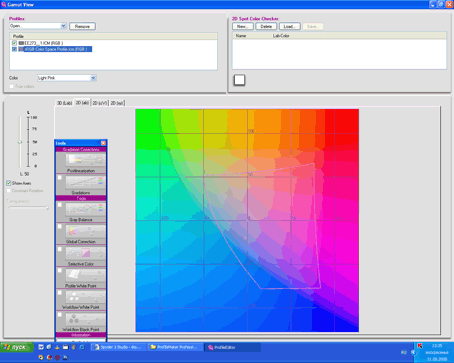454x363 pixels.
Task: Click the white spot color preview swatch
Action: click(x=239, y=80)
